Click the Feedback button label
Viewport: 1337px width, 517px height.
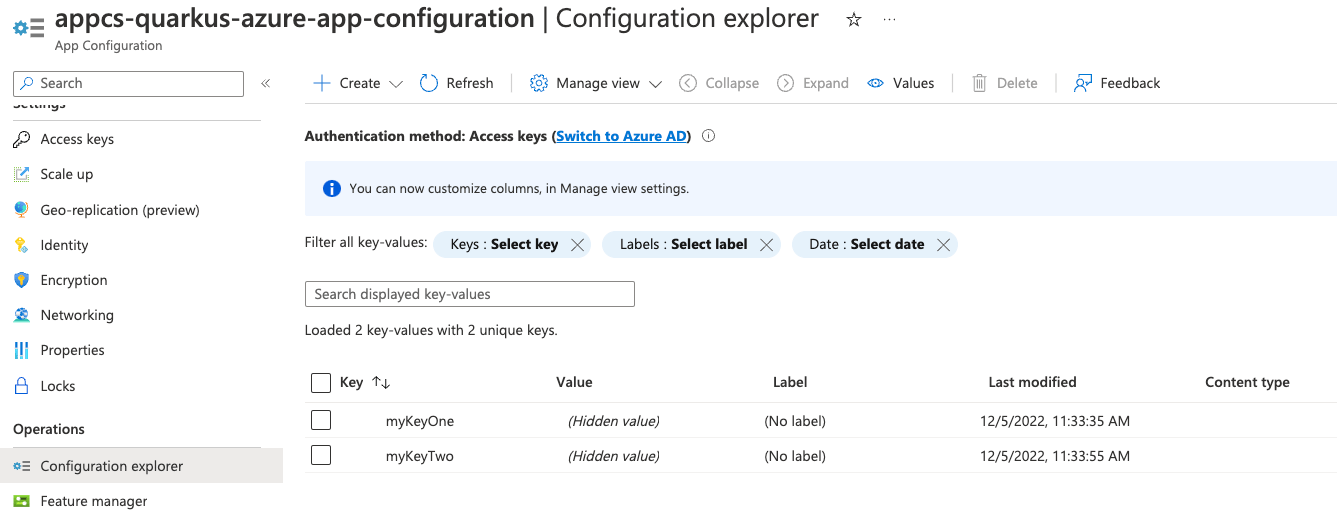point(1130,83)
